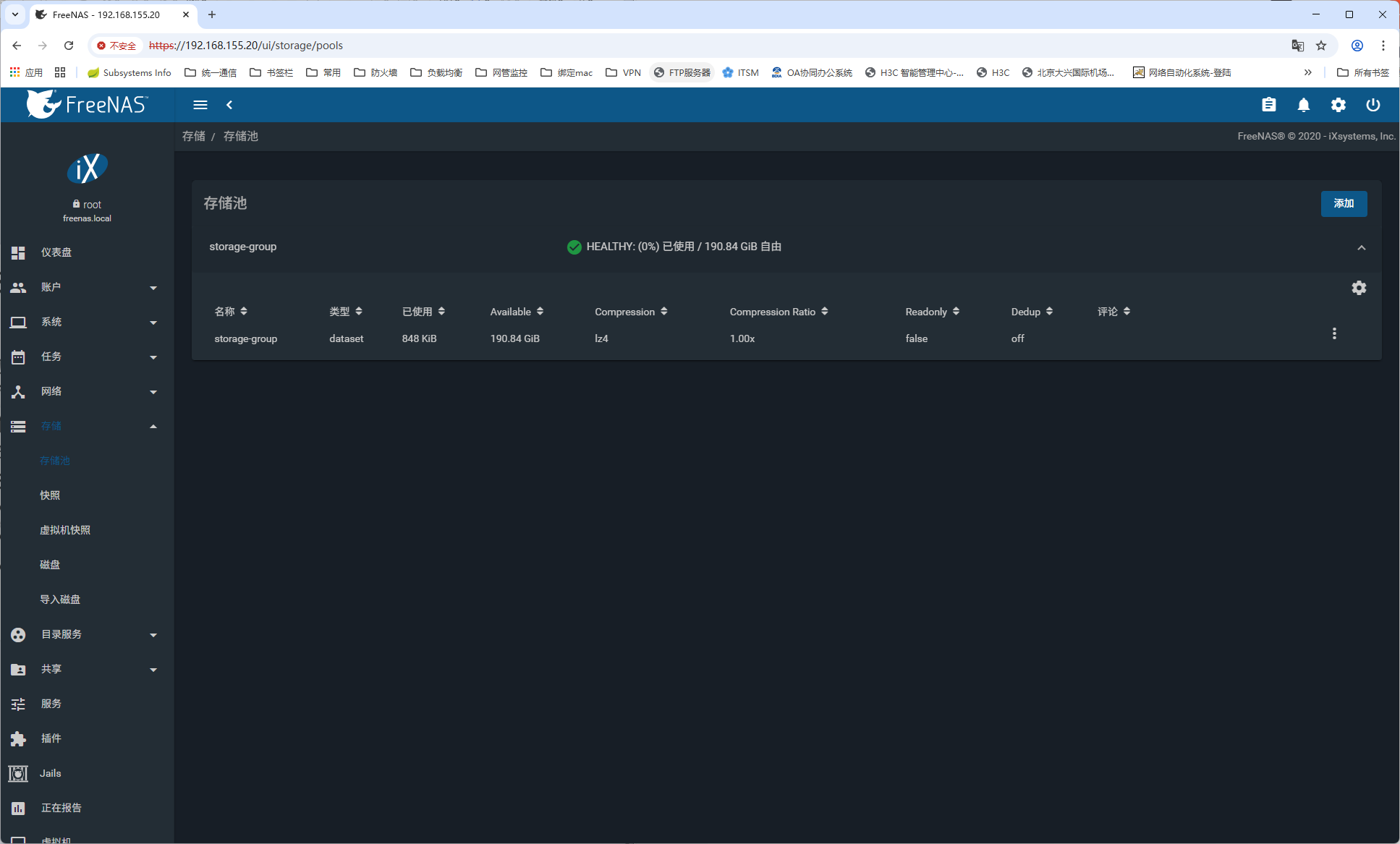Click the collapse sidebar chevron arrow
This screenshot has width=1400, height=844.
pyautogui.click(x=229, y=105)
